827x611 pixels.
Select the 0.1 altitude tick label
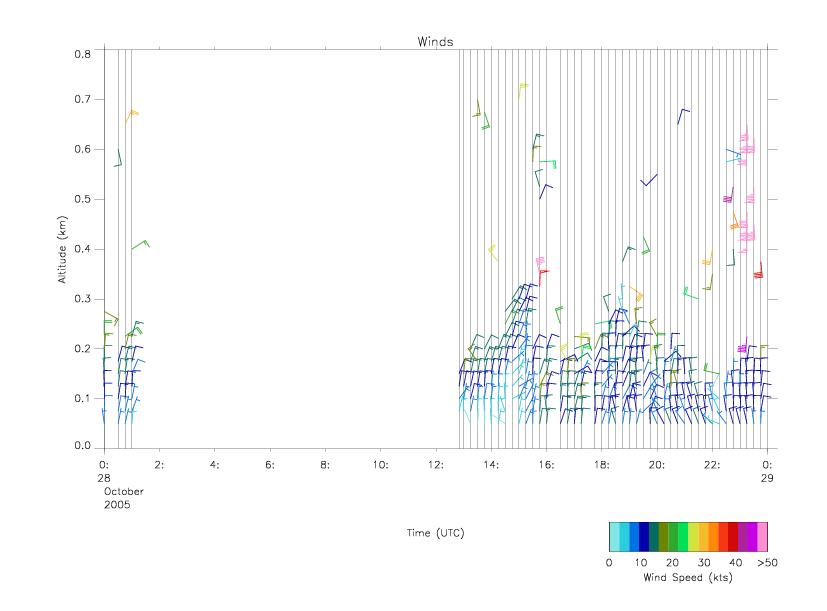(x=82, y=398)
